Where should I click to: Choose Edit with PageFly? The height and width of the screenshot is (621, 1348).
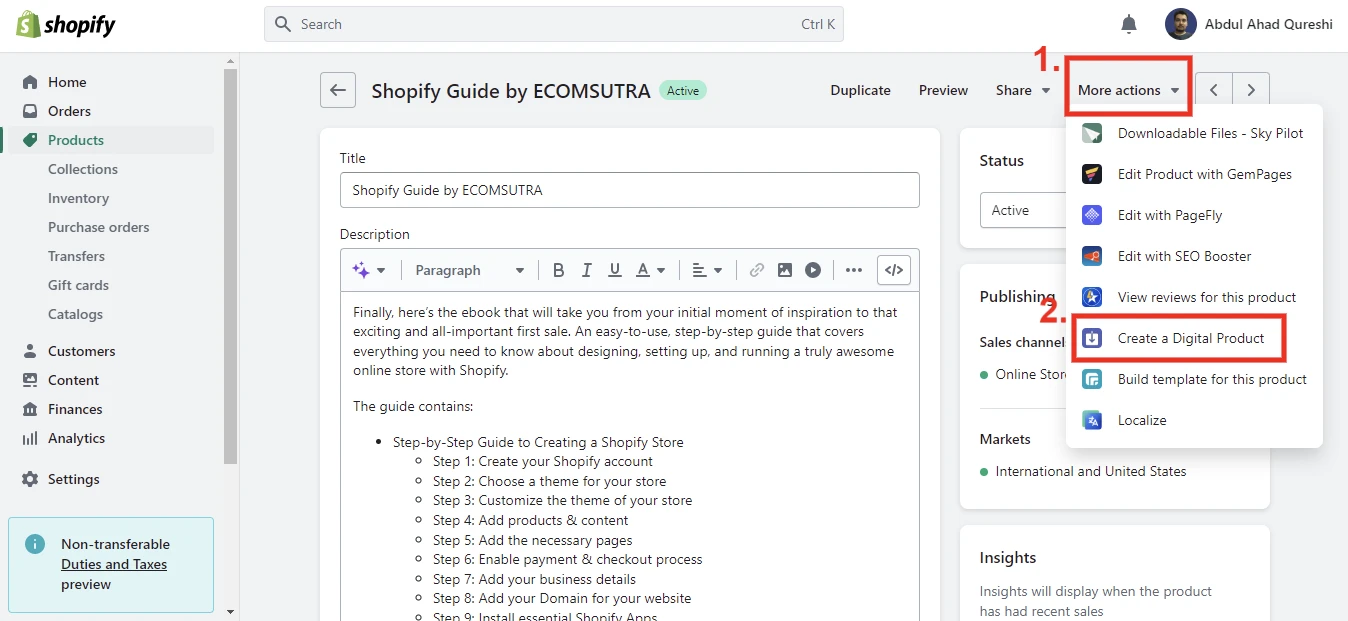[1194, 215]
